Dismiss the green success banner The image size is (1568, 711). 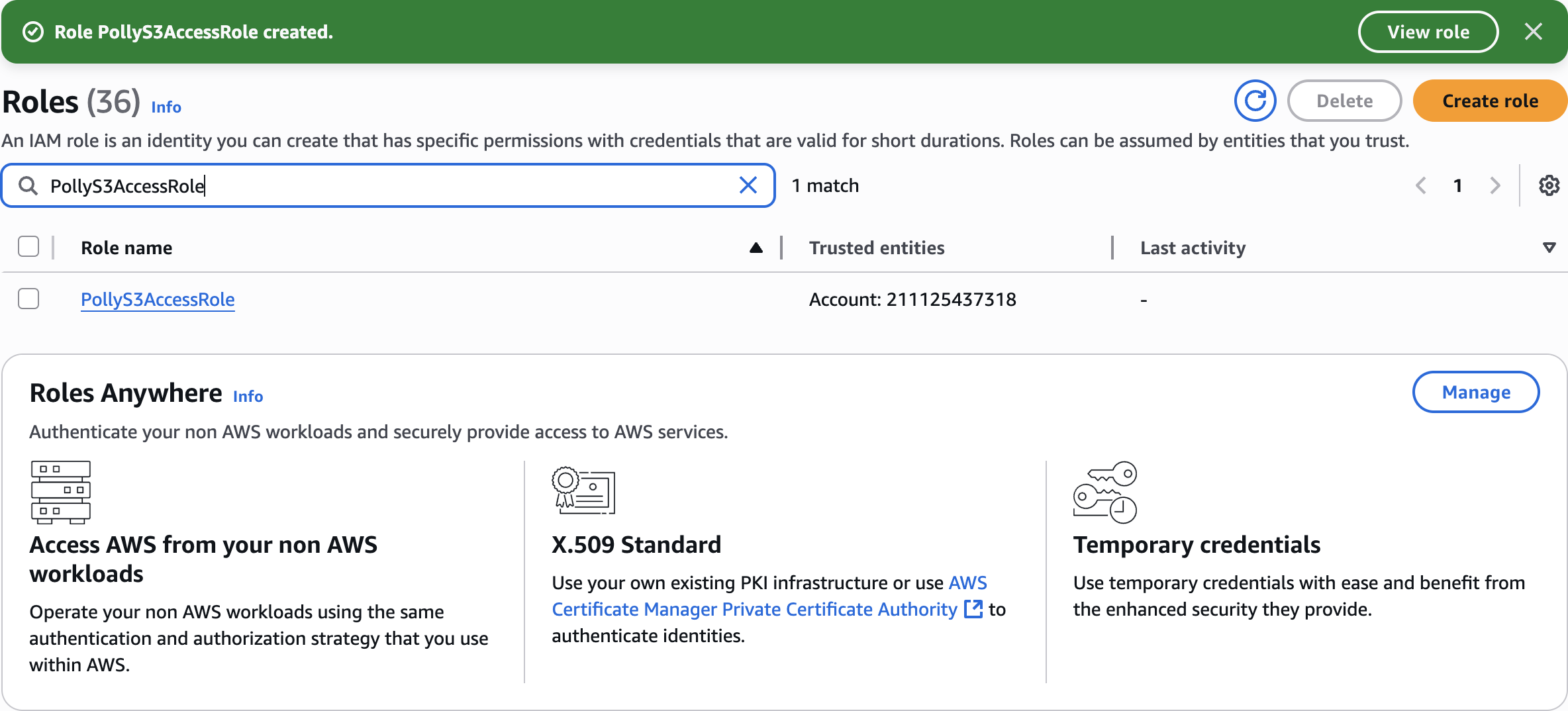[x=1534, y=32]
